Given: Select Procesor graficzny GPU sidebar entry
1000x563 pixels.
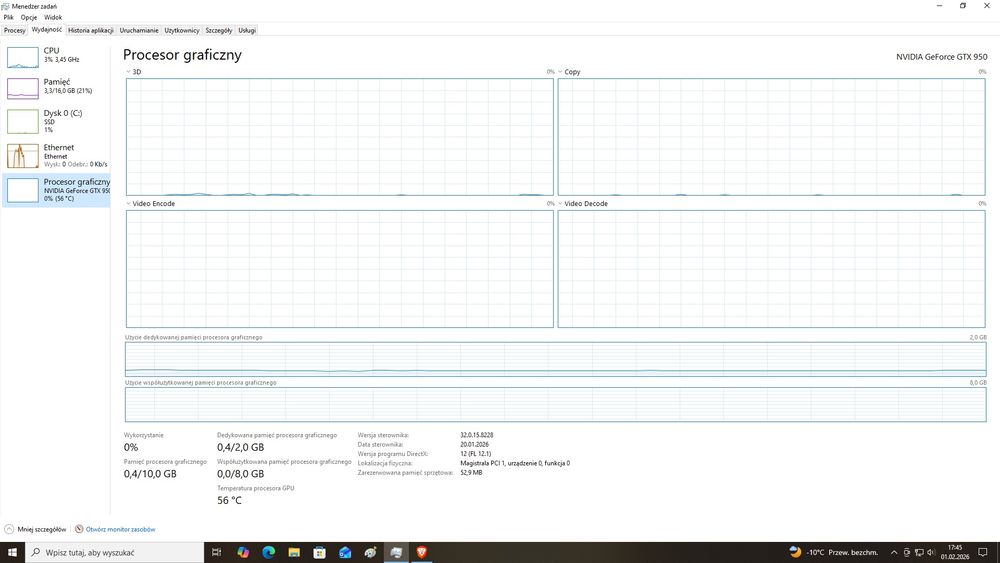Looking at the screenshot, I should coord(56,190).
